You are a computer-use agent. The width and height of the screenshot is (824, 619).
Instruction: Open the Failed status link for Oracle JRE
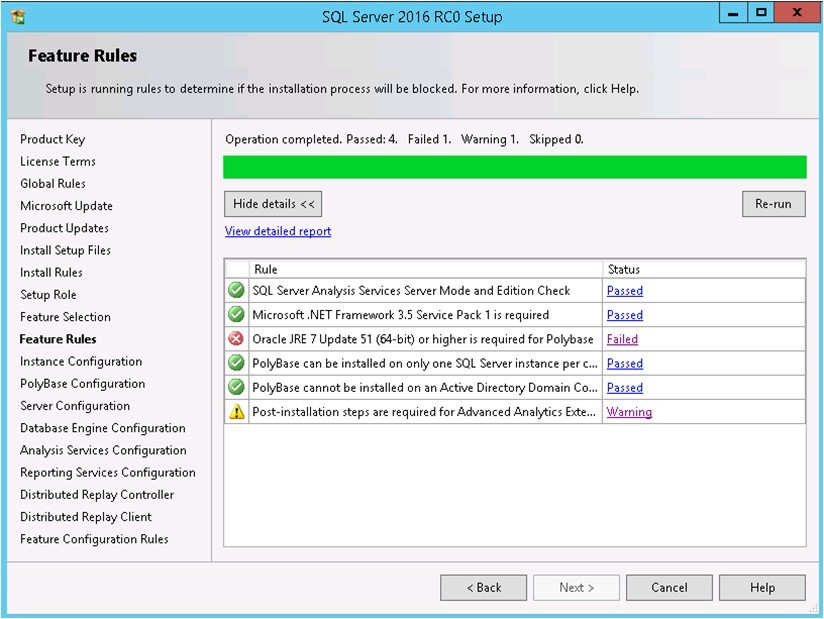[622, 339]
